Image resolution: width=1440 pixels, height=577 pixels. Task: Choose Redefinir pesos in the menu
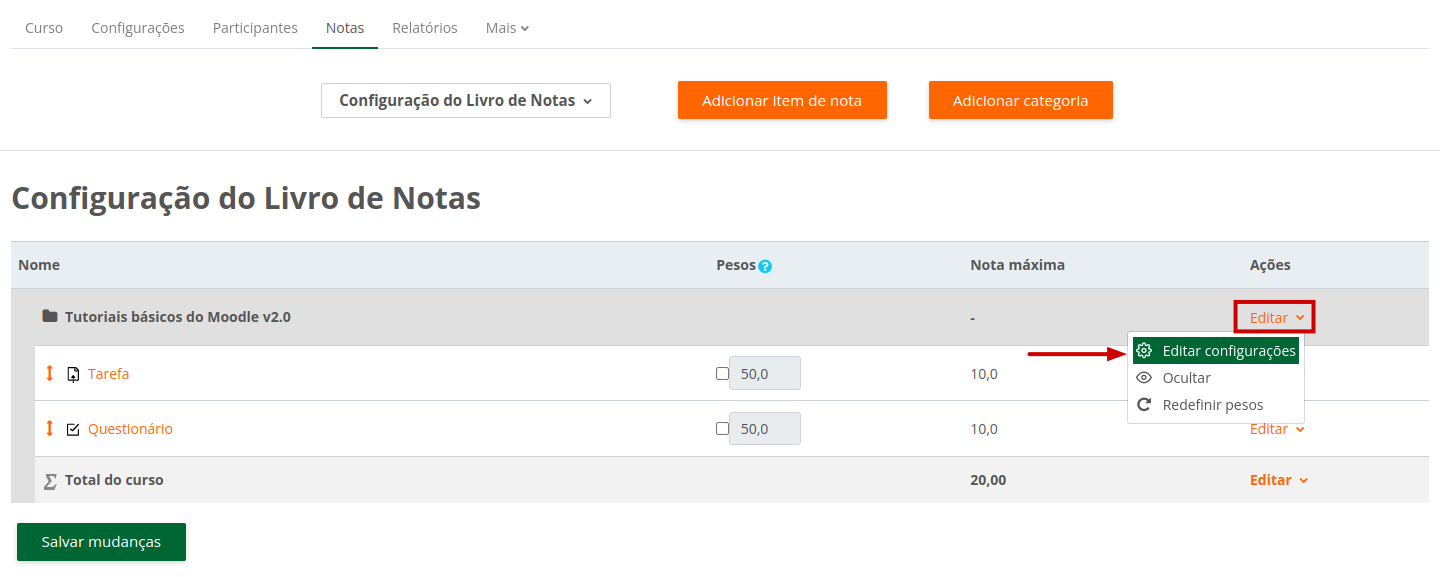pos(1212,405)
